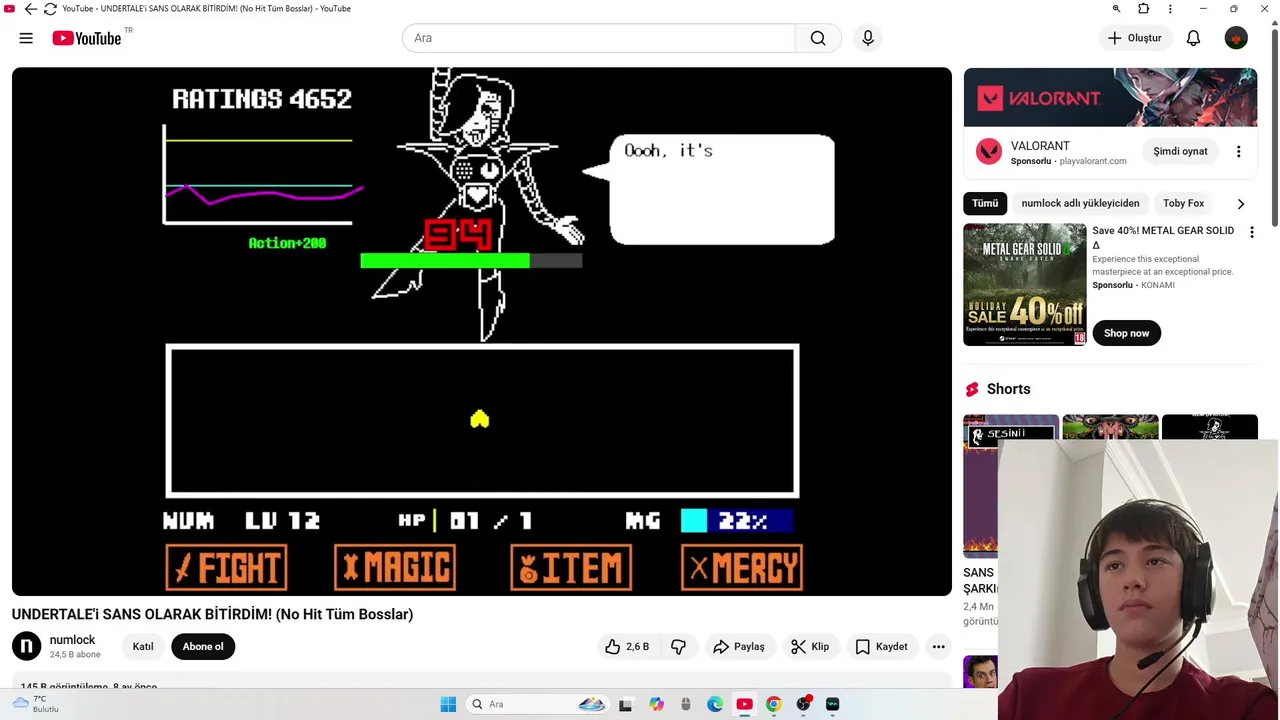The image size is (1280, 720).
Task: Open the browser extensions puzzle icon
Action: click(x=1144, y=9)
